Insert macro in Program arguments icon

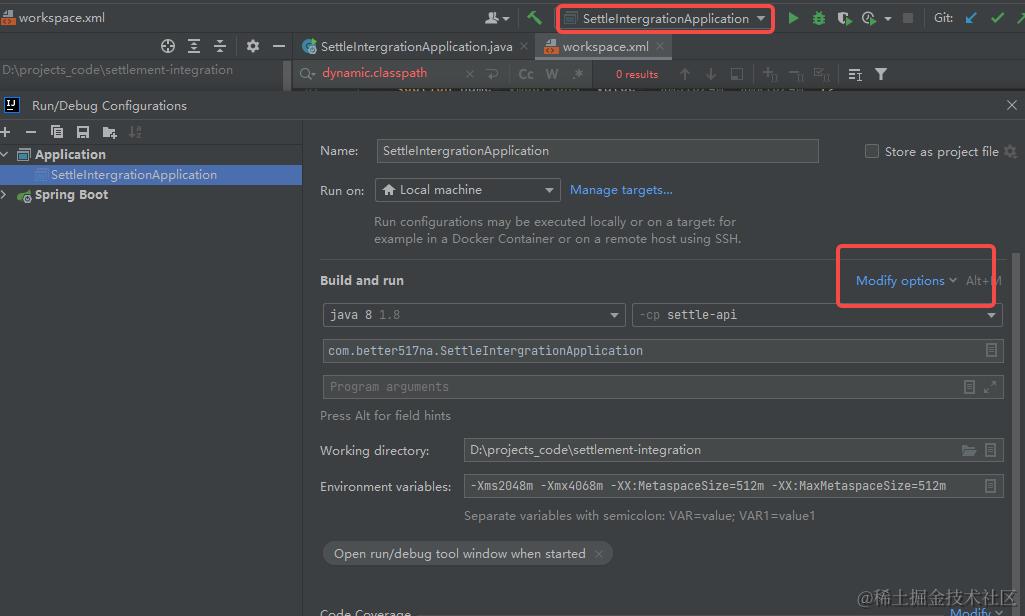pos(969,386)
